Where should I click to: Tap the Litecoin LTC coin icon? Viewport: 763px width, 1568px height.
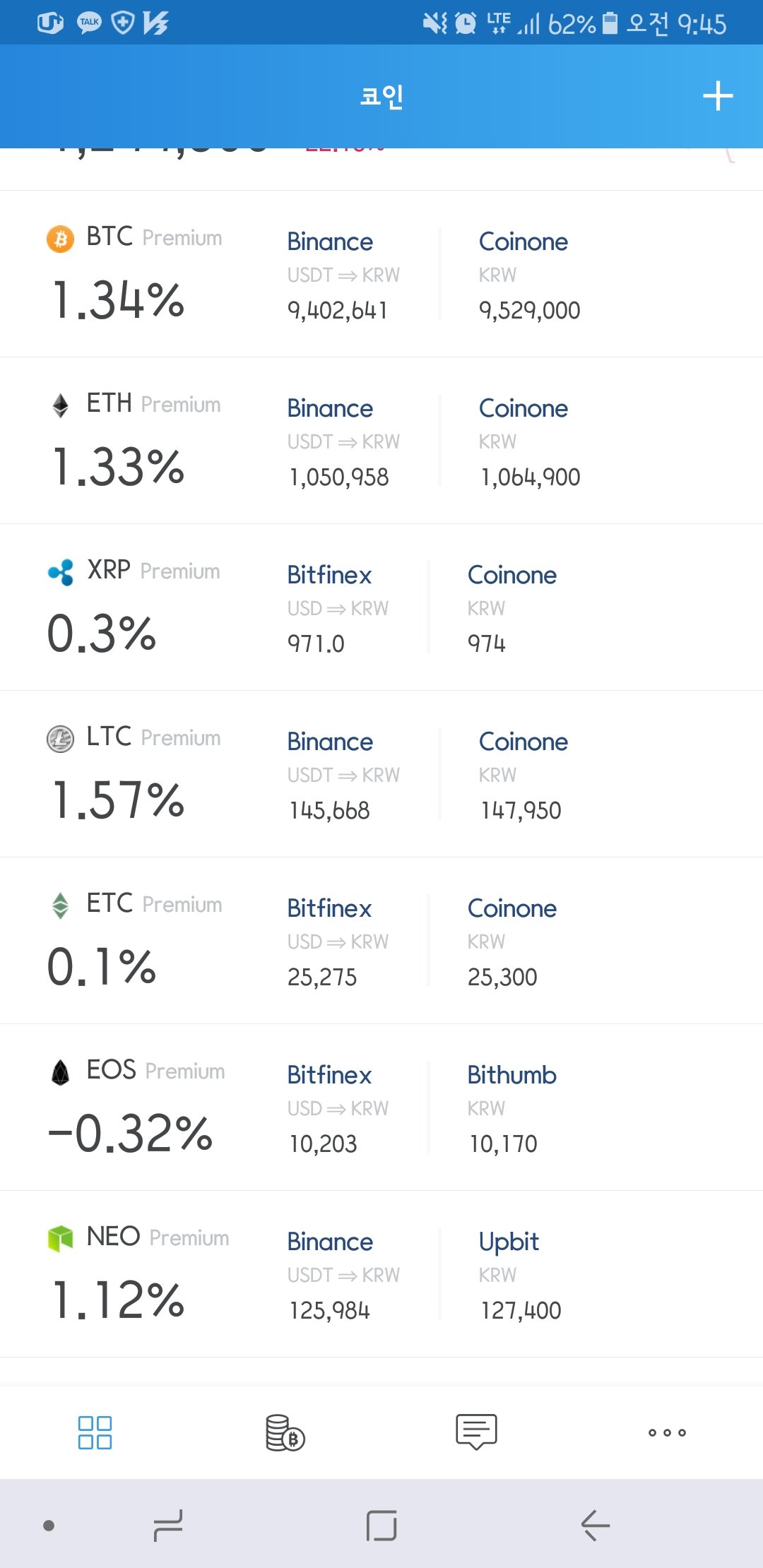tap(60, 739)
